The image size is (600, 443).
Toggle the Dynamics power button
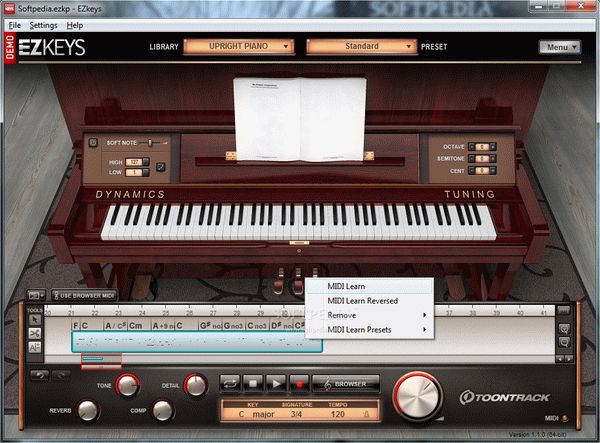[x=93, y=143]
